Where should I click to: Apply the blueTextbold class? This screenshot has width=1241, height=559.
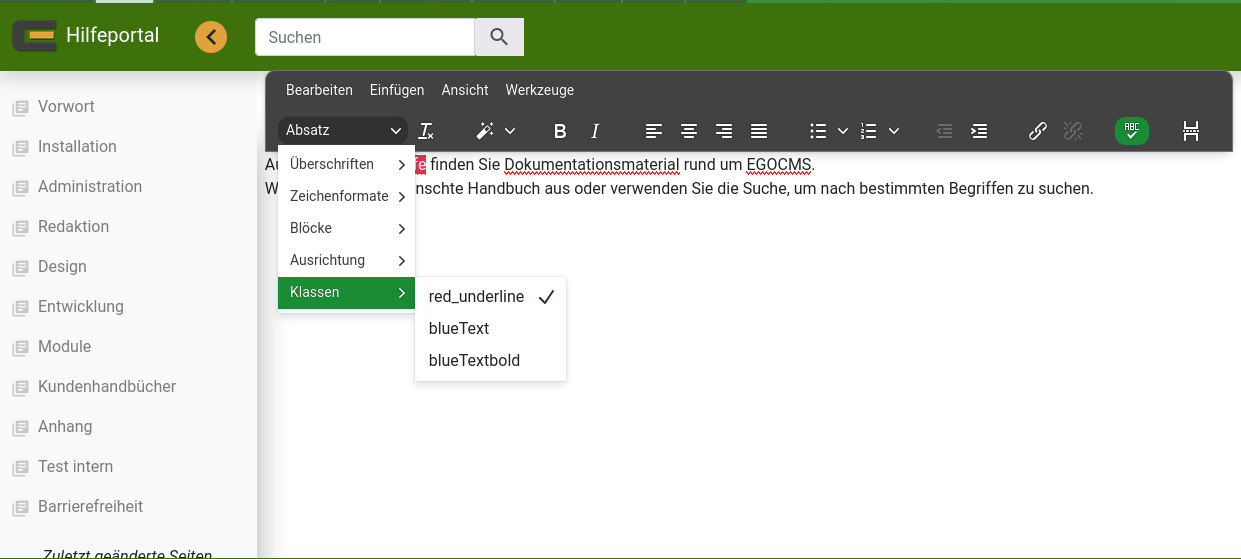point(474,360)
